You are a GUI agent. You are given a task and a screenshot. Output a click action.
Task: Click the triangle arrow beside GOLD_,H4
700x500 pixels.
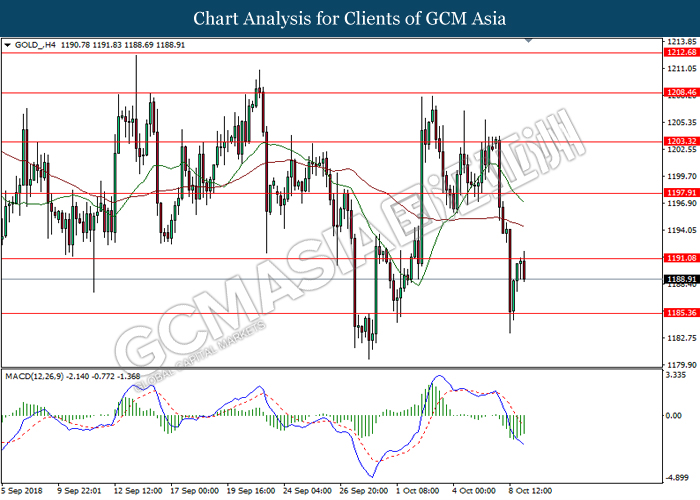pos(8,45)
